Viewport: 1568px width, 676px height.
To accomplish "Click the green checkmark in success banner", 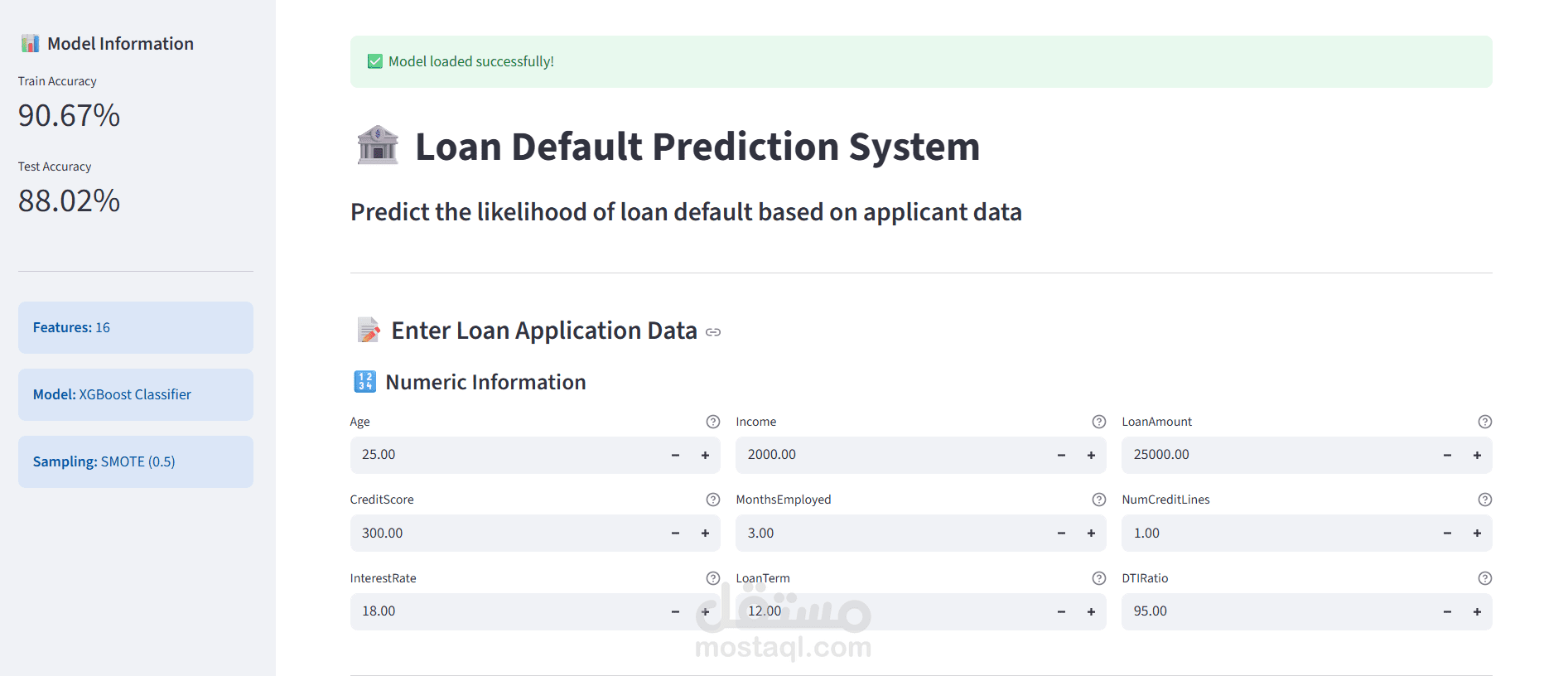I will 374,60.
